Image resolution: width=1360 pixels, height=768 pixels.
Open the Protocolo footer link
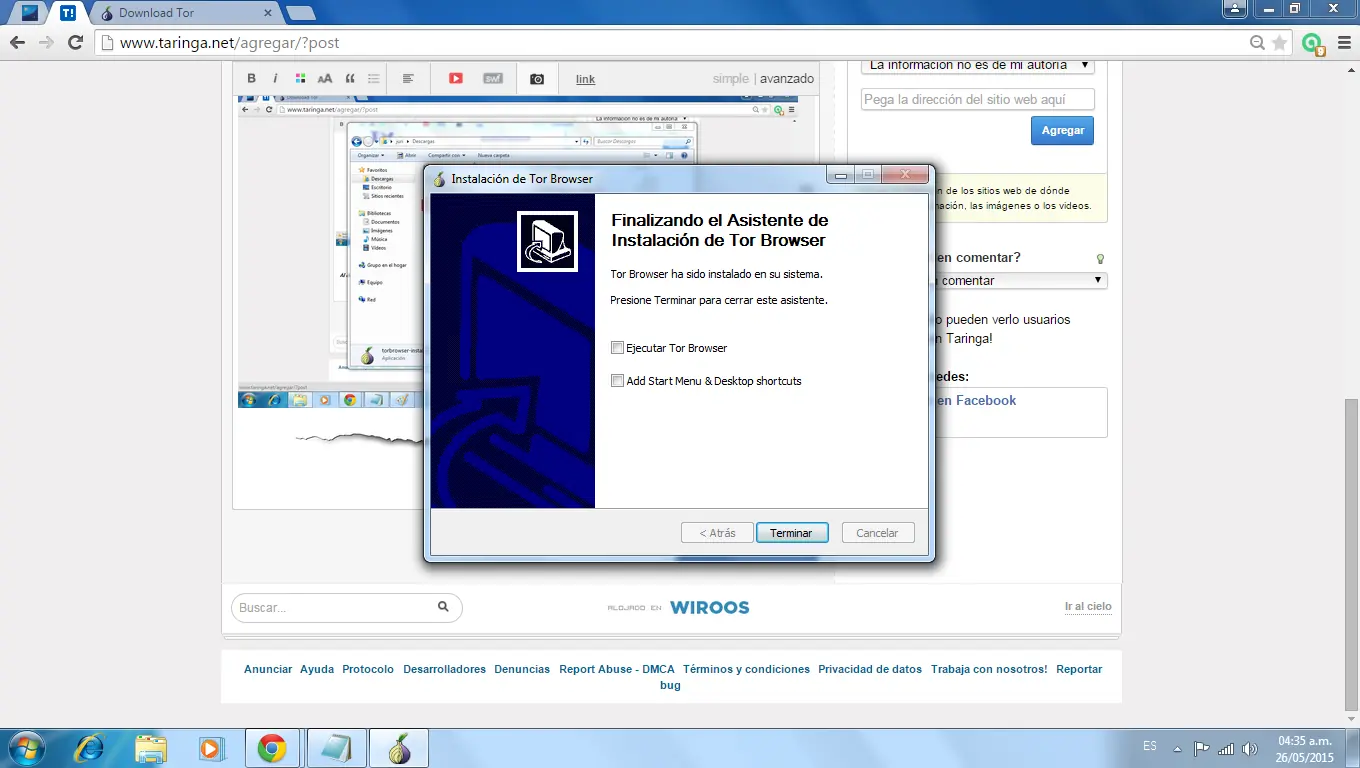click(x=368, y=669)
